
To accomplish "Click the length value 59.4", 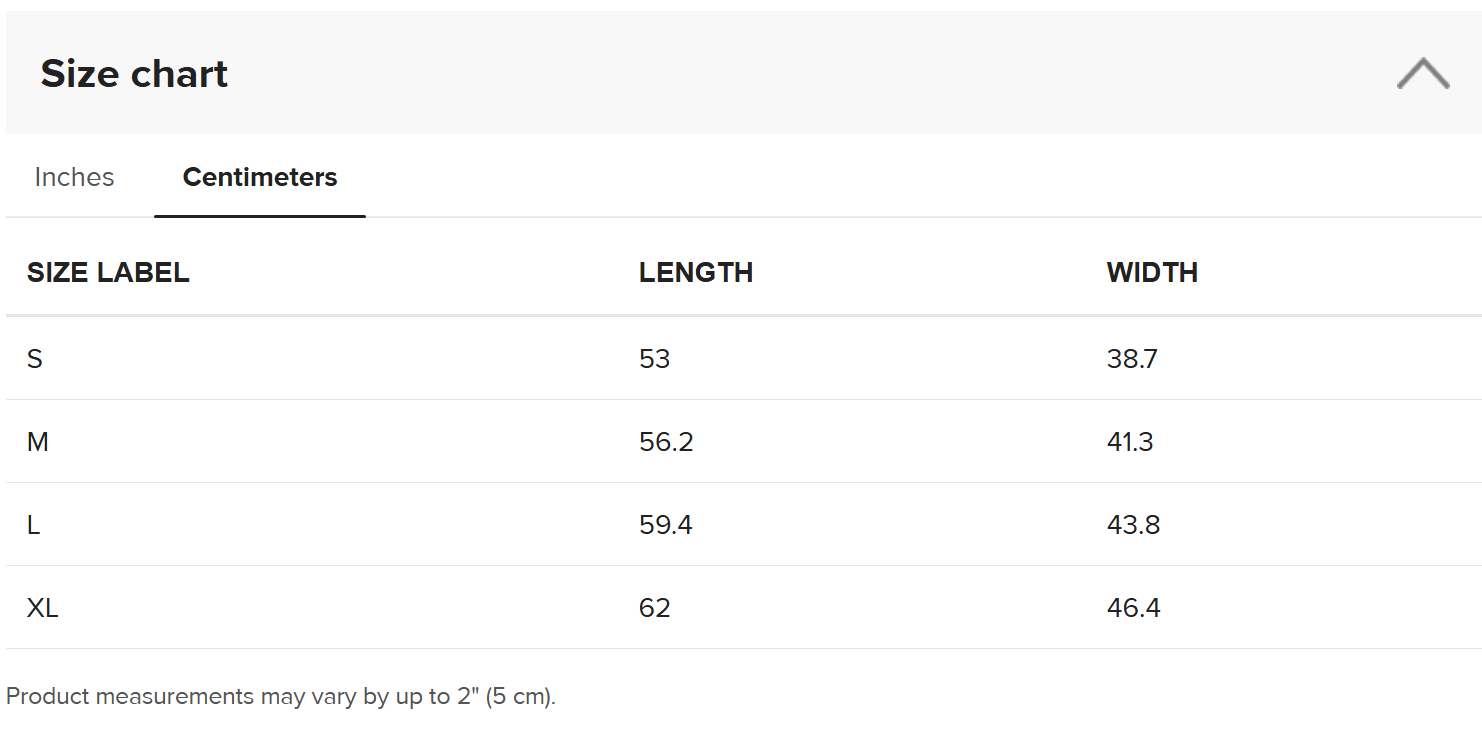I will click(x=666, y=524).
